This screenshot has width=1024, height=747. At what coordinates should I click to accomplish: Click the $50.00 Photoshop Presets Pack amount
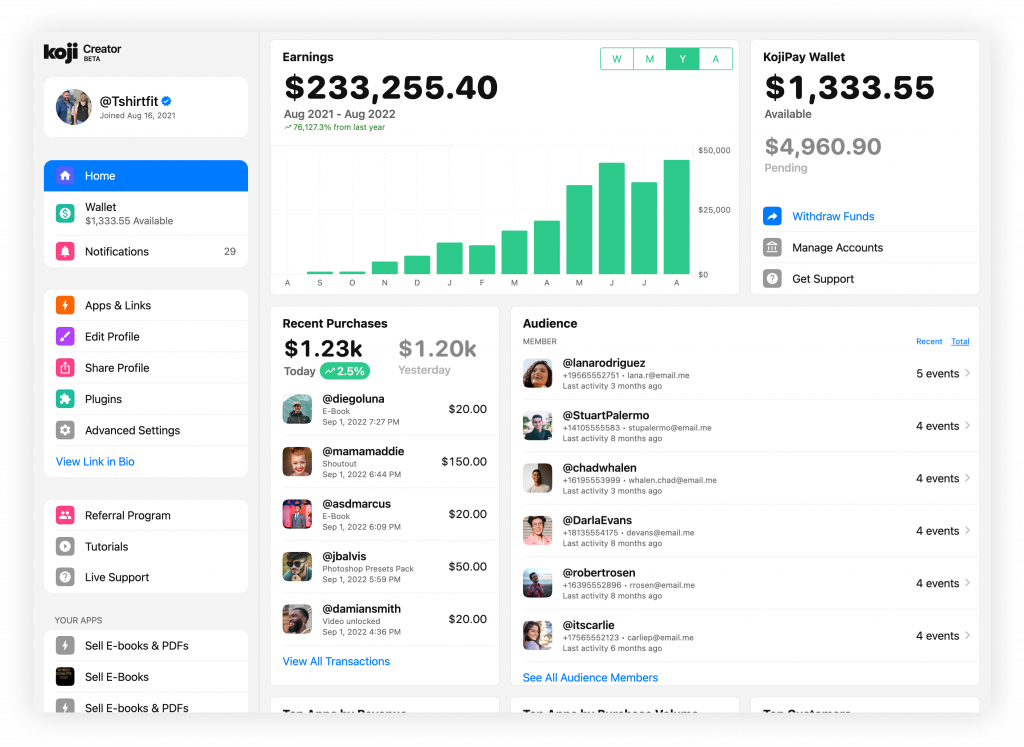tap(468, 567)
